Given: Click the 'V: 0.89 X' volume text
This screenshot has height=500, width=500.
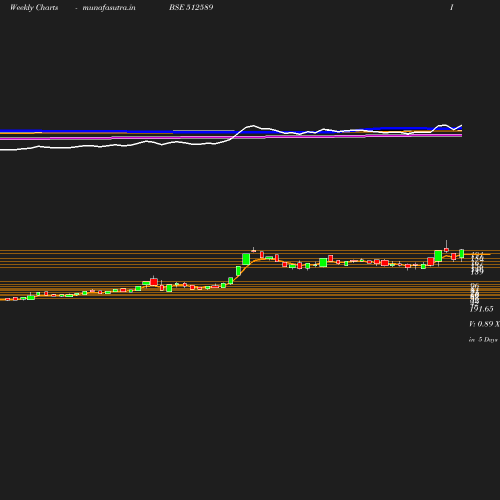Looking at the screenshot, I should (484, 324).
